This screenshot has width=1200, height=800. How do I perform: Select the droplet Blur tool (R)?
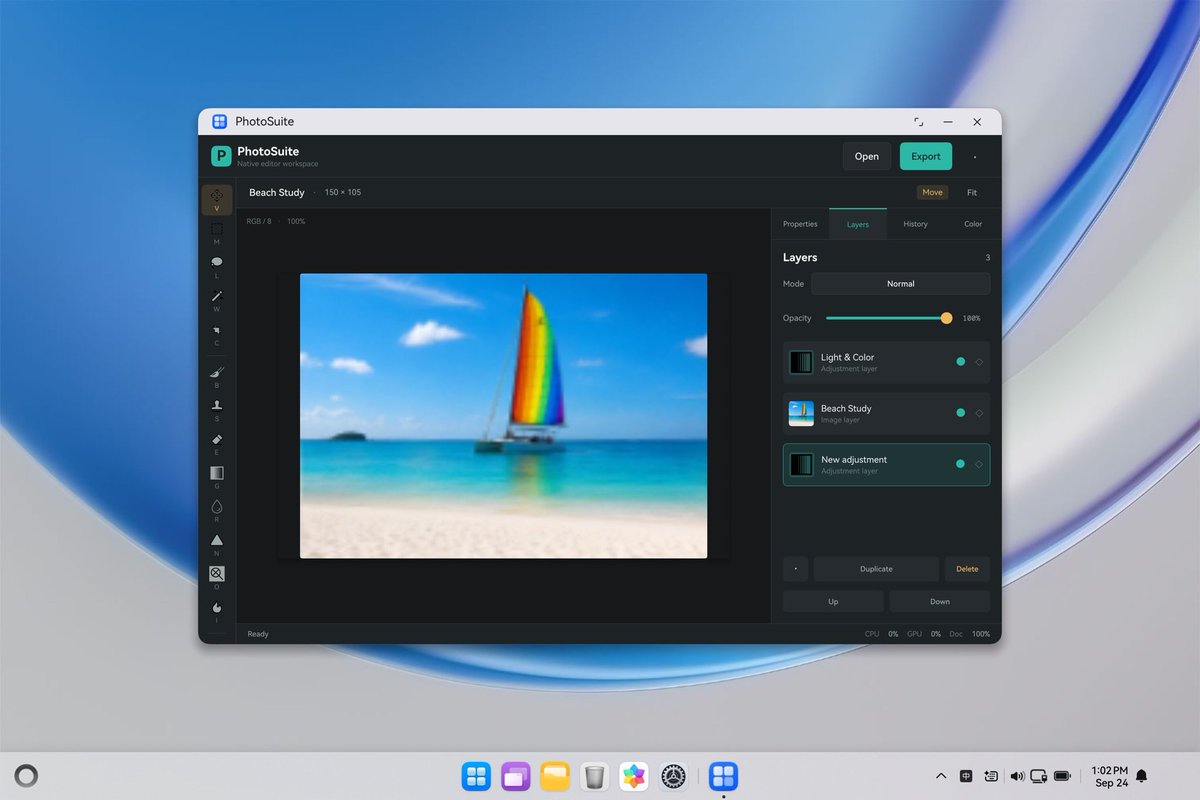pyautogui.click(x=217, y=511)
